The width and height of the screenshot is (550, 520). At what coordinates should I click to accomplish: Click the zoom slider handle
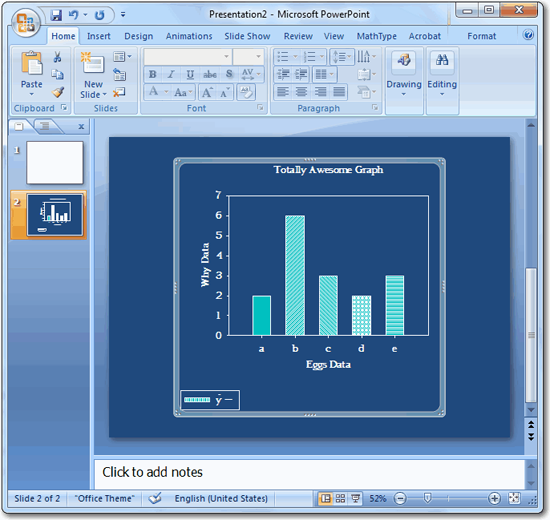(x=427, y=498)
